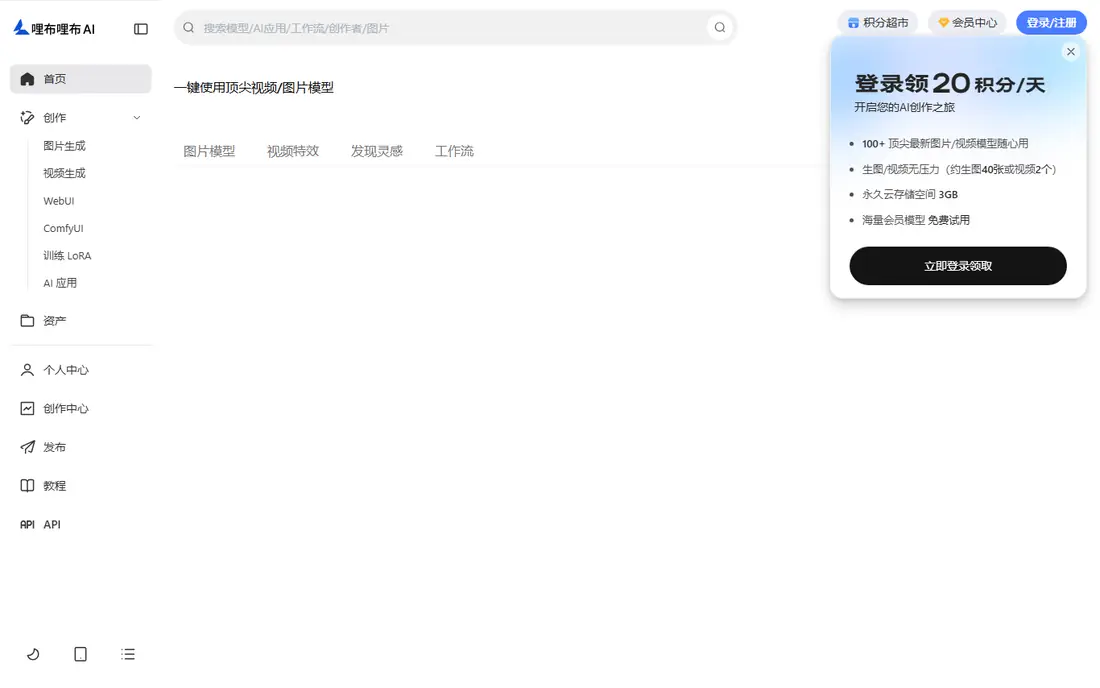Click the 创作 palette icon

point(27,117)
